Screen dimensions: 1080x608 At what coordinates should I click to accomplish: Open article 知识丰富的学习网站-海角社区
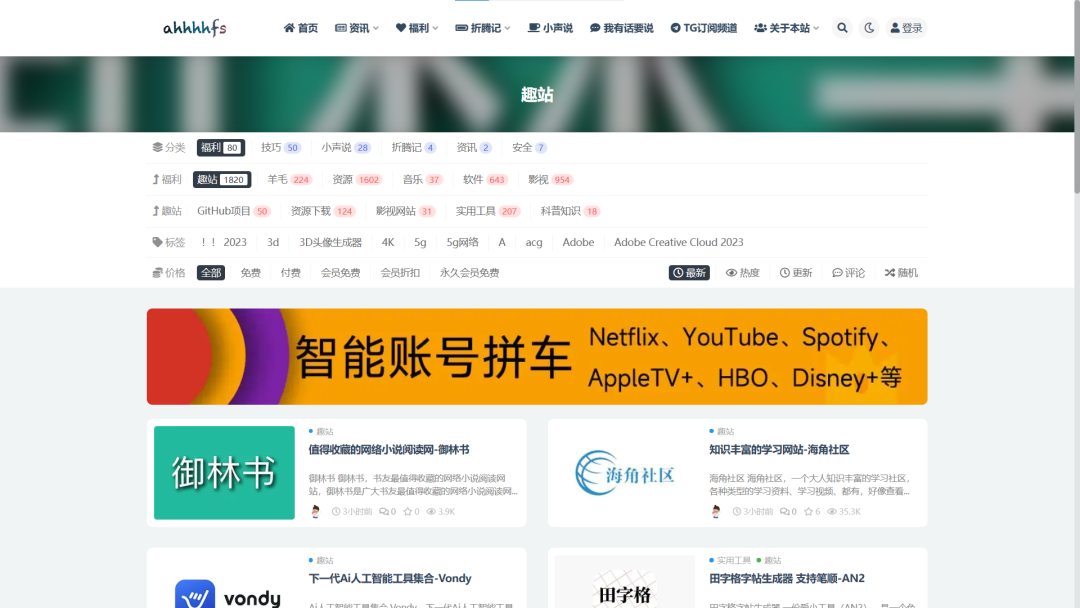(779, 450)
